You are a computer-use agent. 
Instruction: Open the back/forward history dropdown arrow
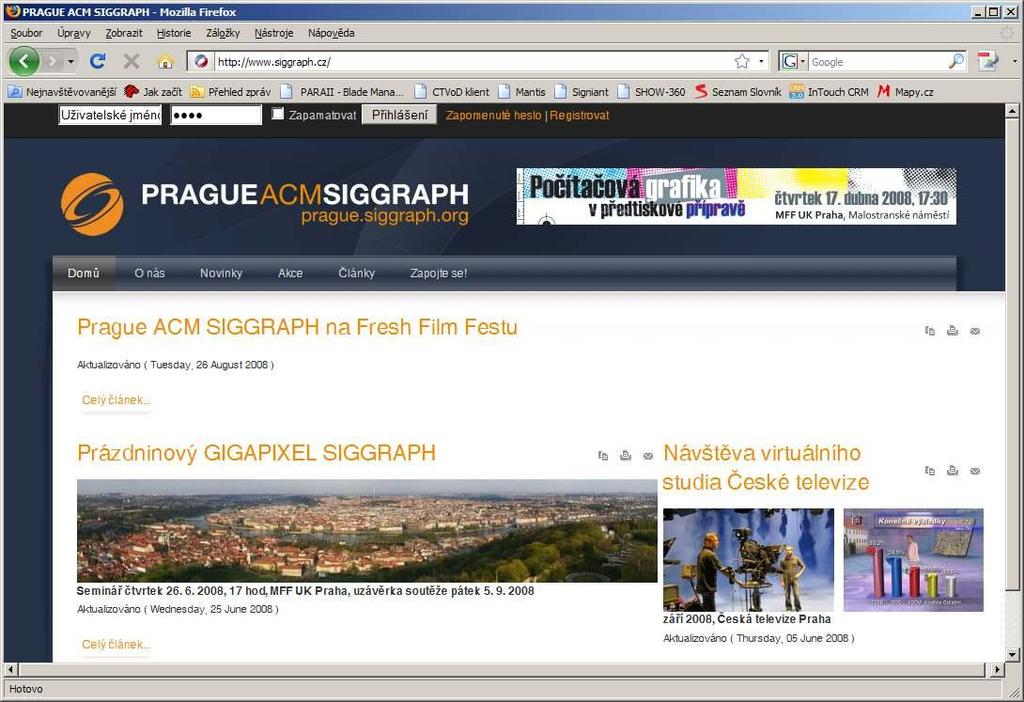[71, 61]
